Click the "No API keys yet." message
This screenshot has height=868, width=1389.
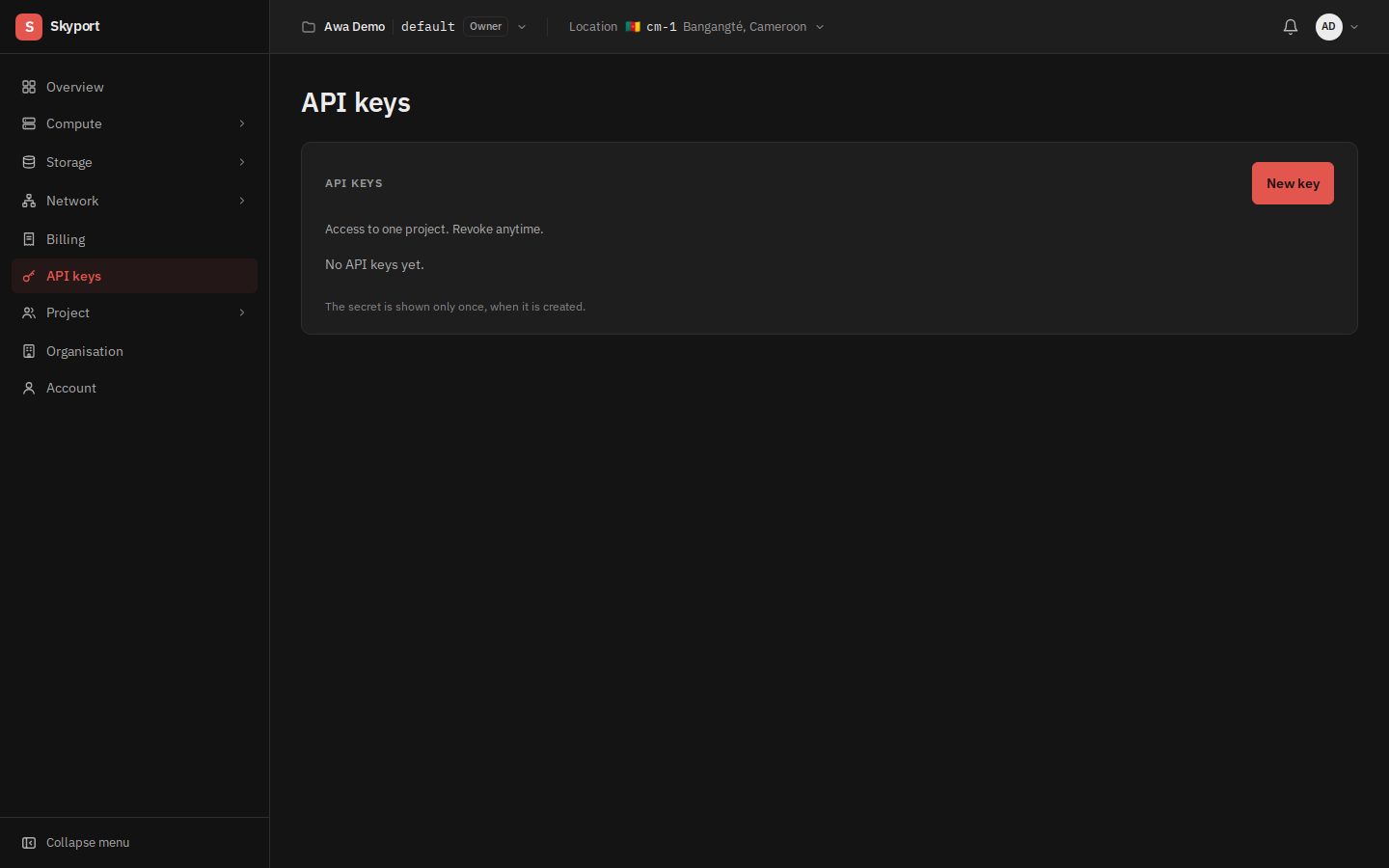pyautogui.click(x=374, y=264)
